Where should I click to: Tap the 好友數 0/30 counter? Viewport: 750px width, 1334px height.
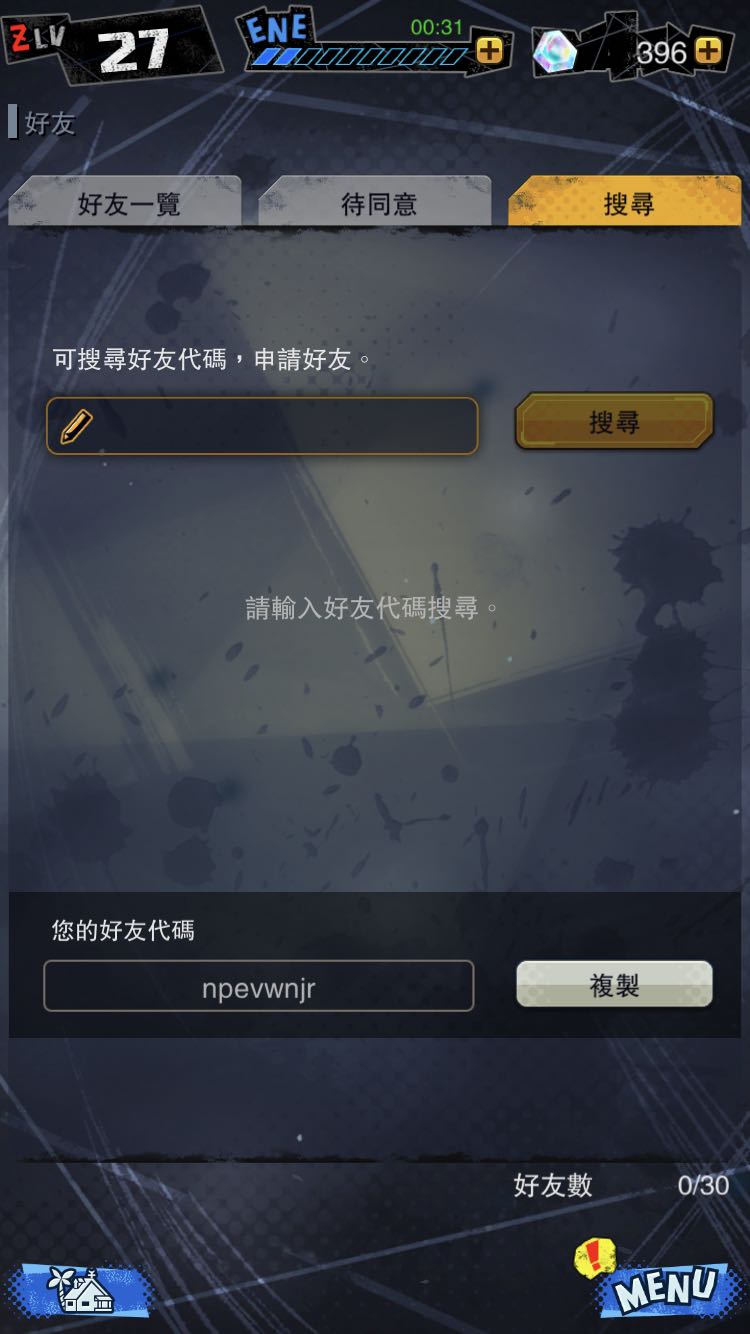(x=621, y=1185)
